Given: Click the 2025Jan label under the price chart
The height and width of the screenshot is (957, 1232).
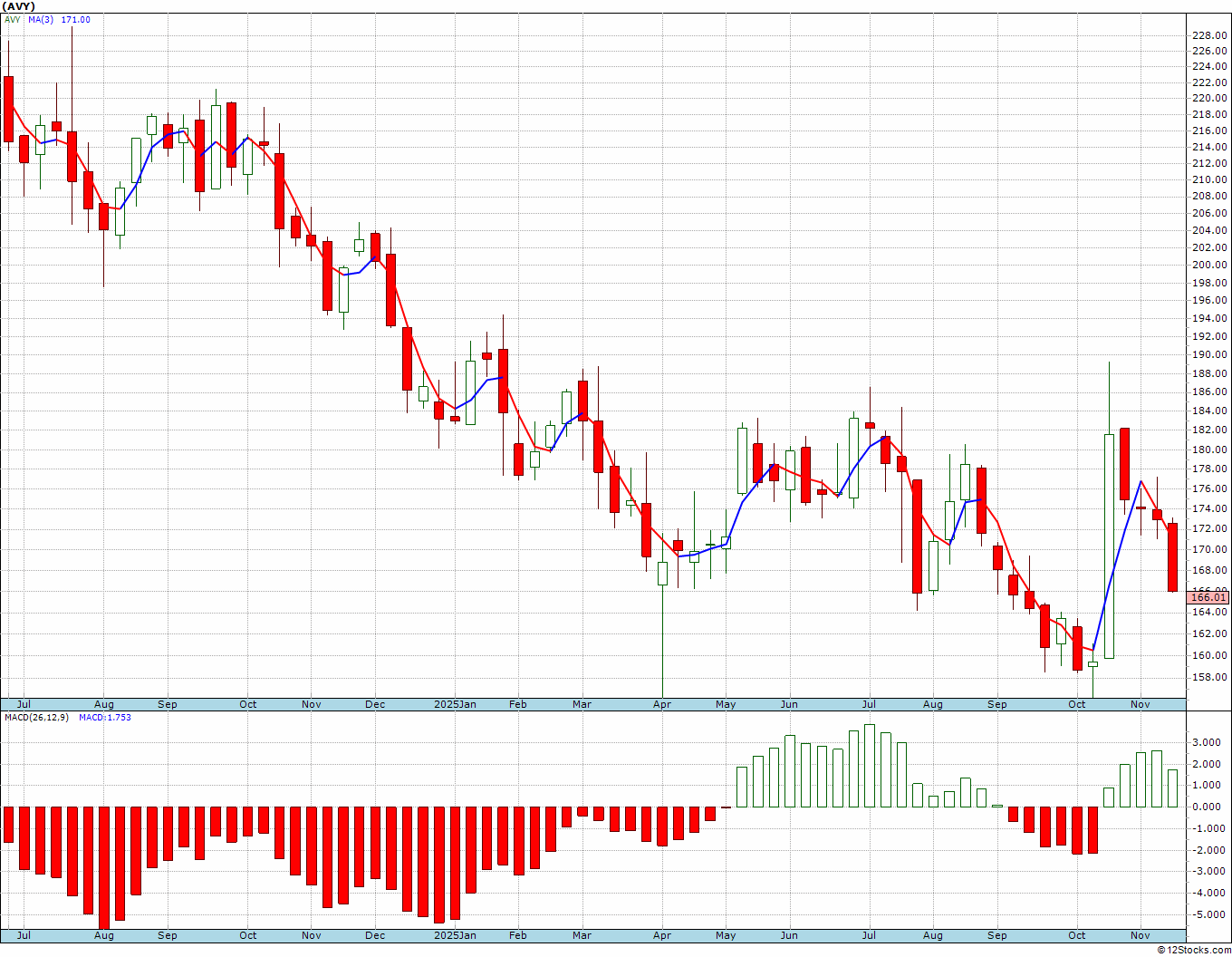Looking at the screenshot, I should click(x=455, y=704).
